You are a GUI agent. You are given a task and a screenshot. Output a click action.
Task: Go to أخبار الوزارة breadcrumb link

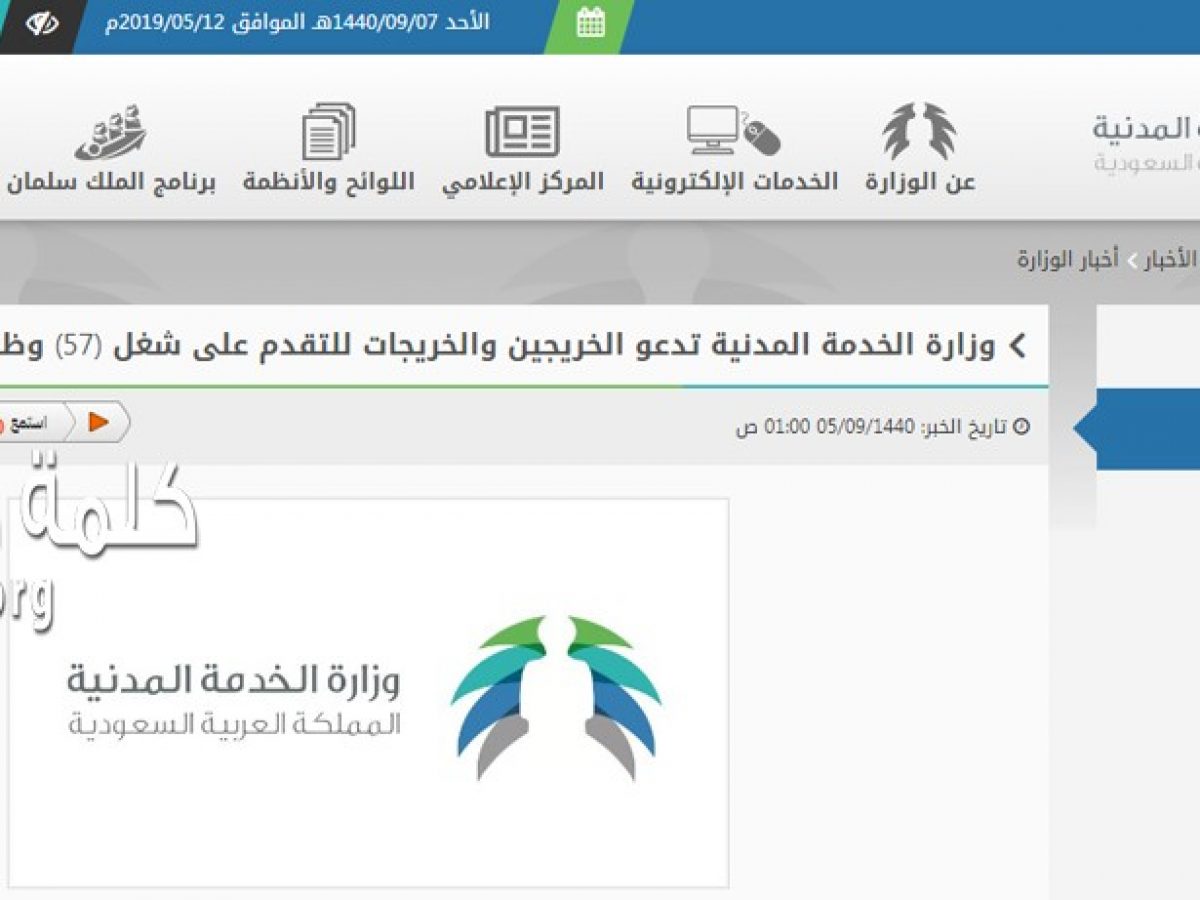1068,260
